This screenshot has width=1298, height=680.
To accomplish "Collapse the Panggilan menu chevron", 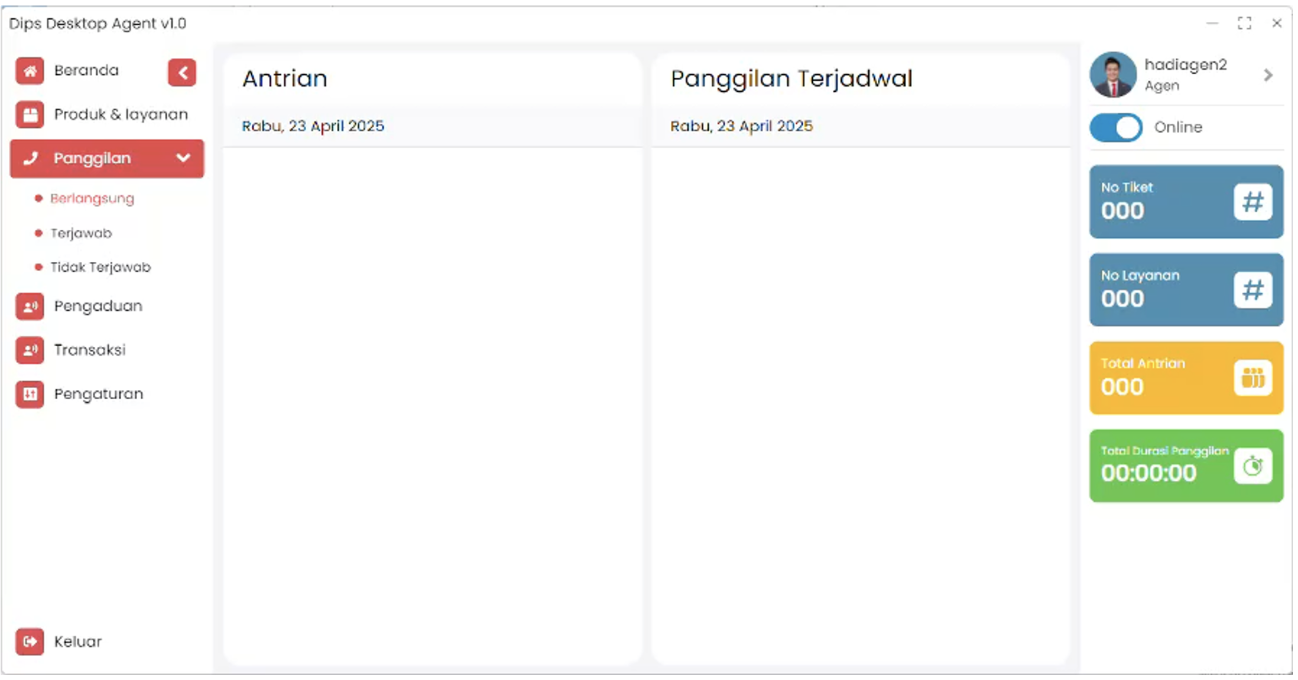I will point(183,159).
